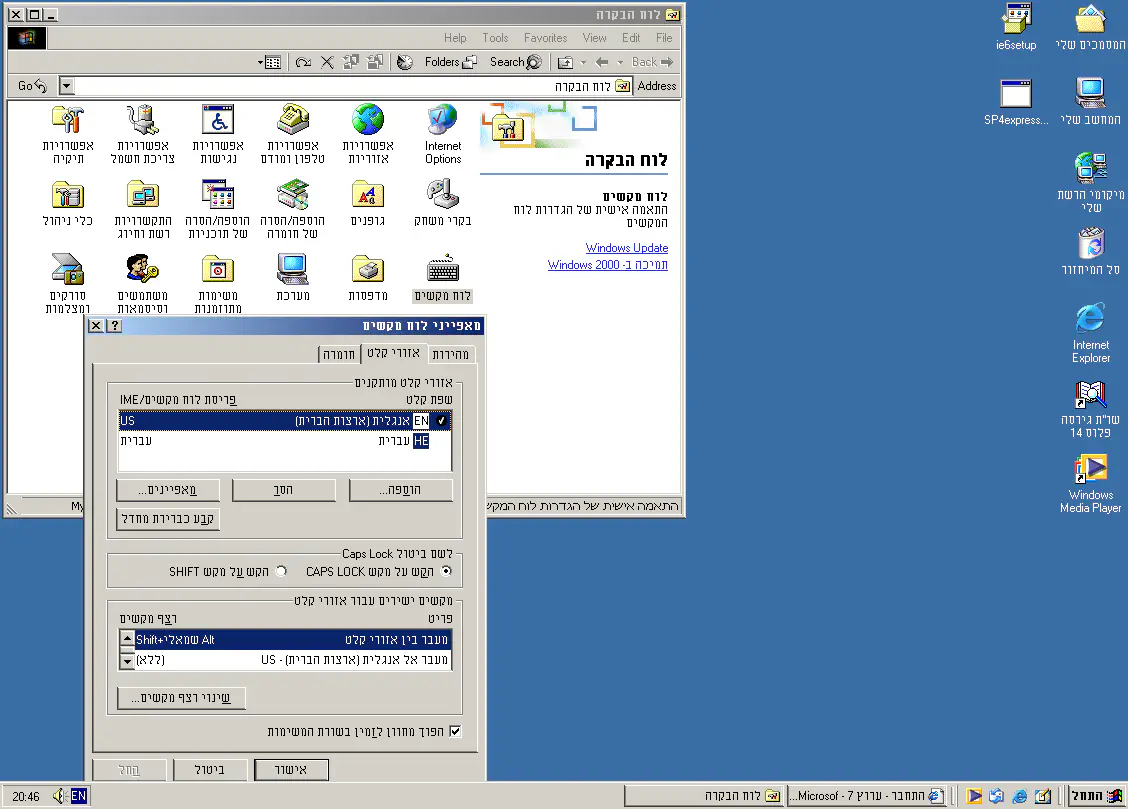The width and height of the screenshot is (1128, 809).
Task: Open the System (מערכת) icon
Action: (292, 269)
